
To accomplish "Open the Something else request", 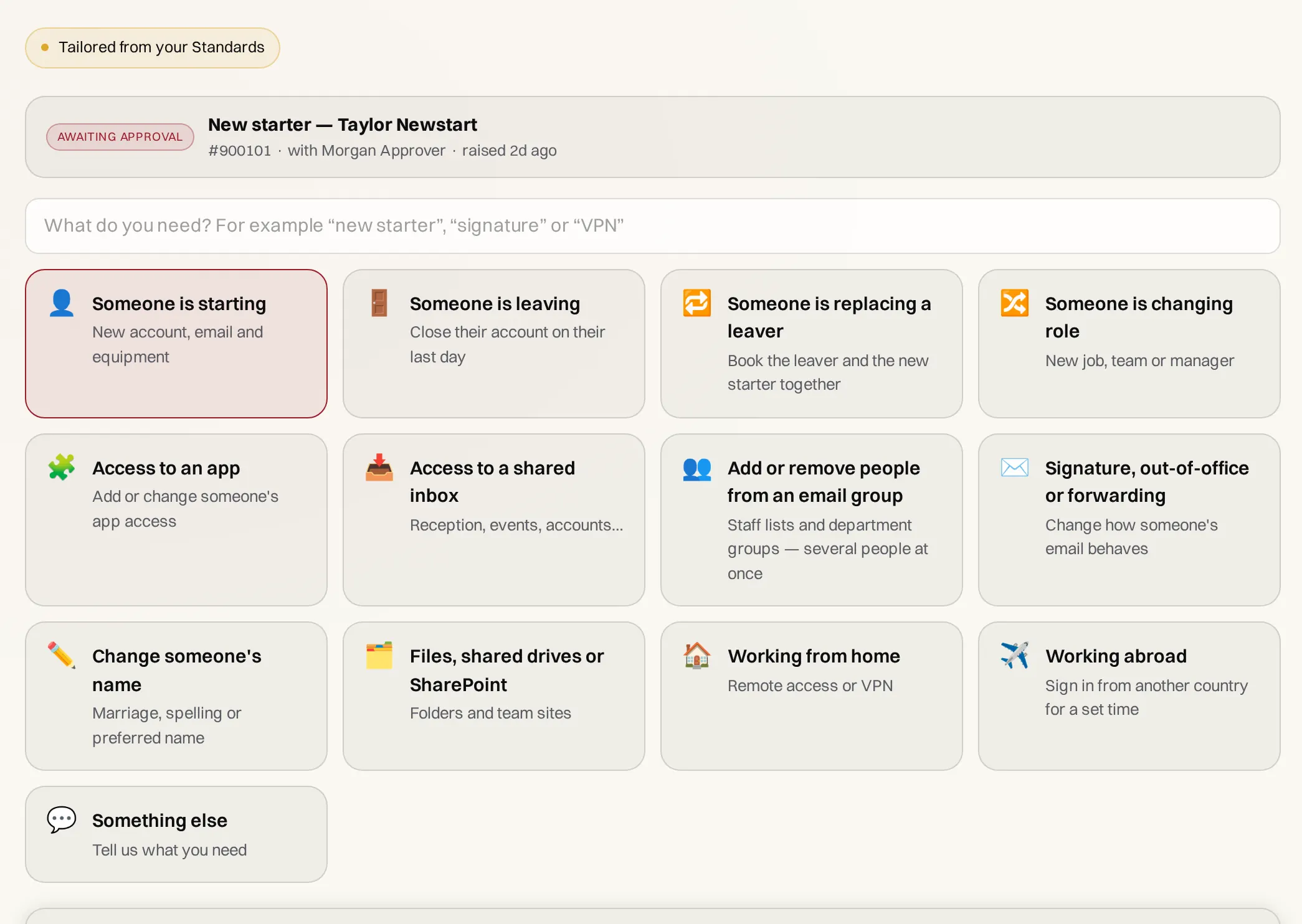I will pos(176,834).
